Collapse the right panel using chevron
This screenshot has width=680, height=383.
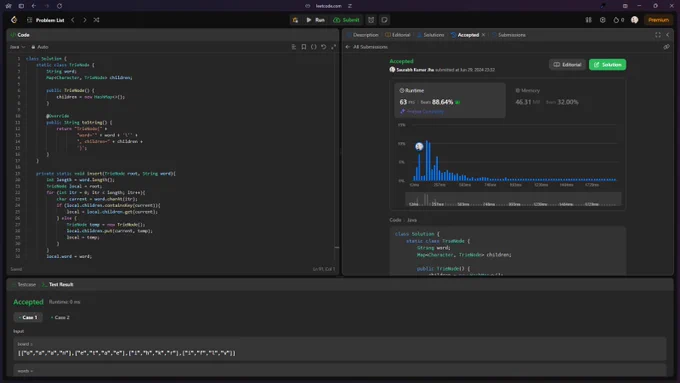pyautogui.click(x=668, y=35)
